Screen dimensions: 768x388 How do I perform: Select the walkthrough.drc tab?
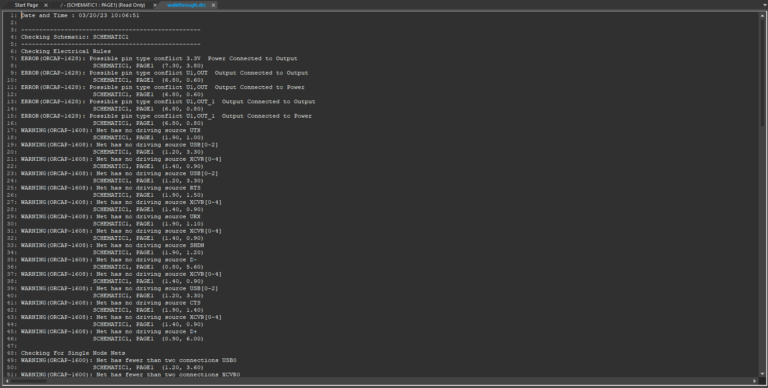pyautogui.click(x=186, y=5)
